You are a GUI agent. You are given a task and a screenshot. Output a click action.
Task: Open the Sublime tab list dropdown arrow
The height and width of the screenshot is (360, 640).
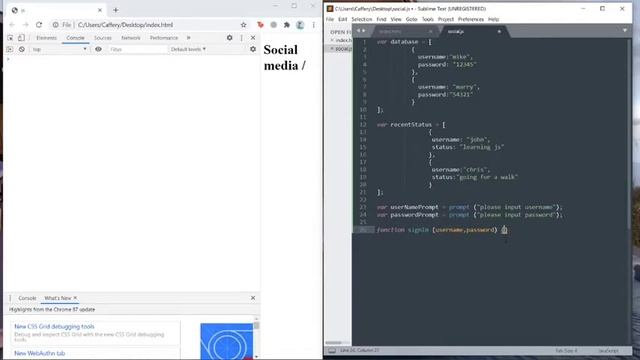(x=624, y=31)
